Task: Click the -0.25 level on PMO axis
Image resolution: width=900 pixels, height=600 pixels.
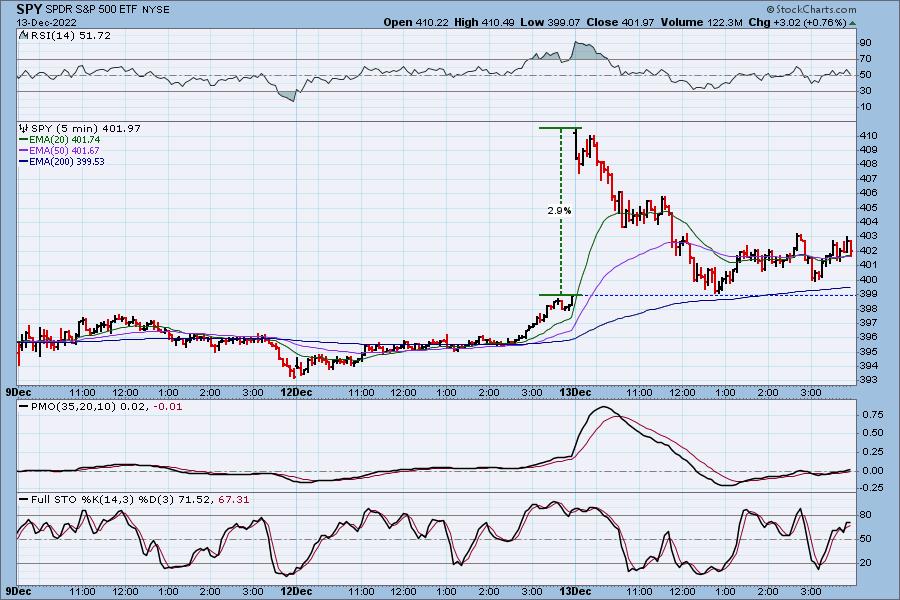Action: (x=871, y=488)
